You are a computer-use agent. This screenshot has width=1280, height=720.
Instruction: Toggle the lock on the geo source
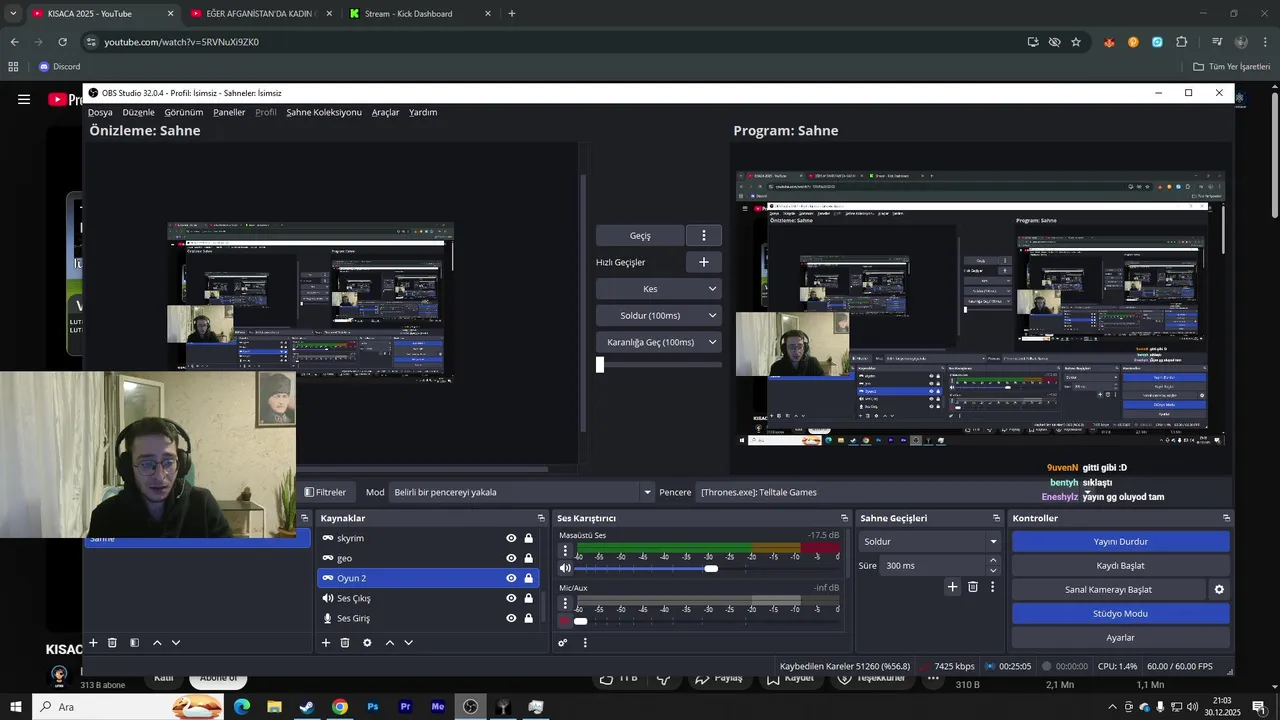[528, 558]
